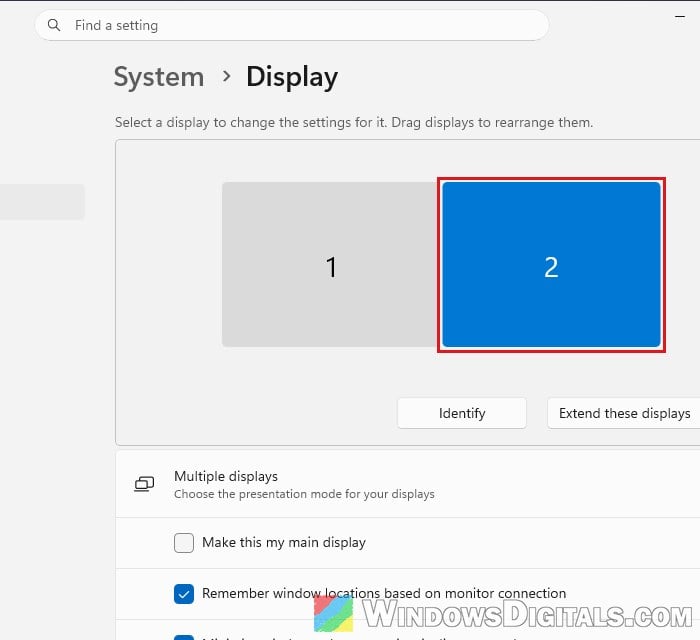Click 'Choose the presentation mode' description
Image resolution: width=700 pixels, height=640 pixels.
[x=304, y=494]
